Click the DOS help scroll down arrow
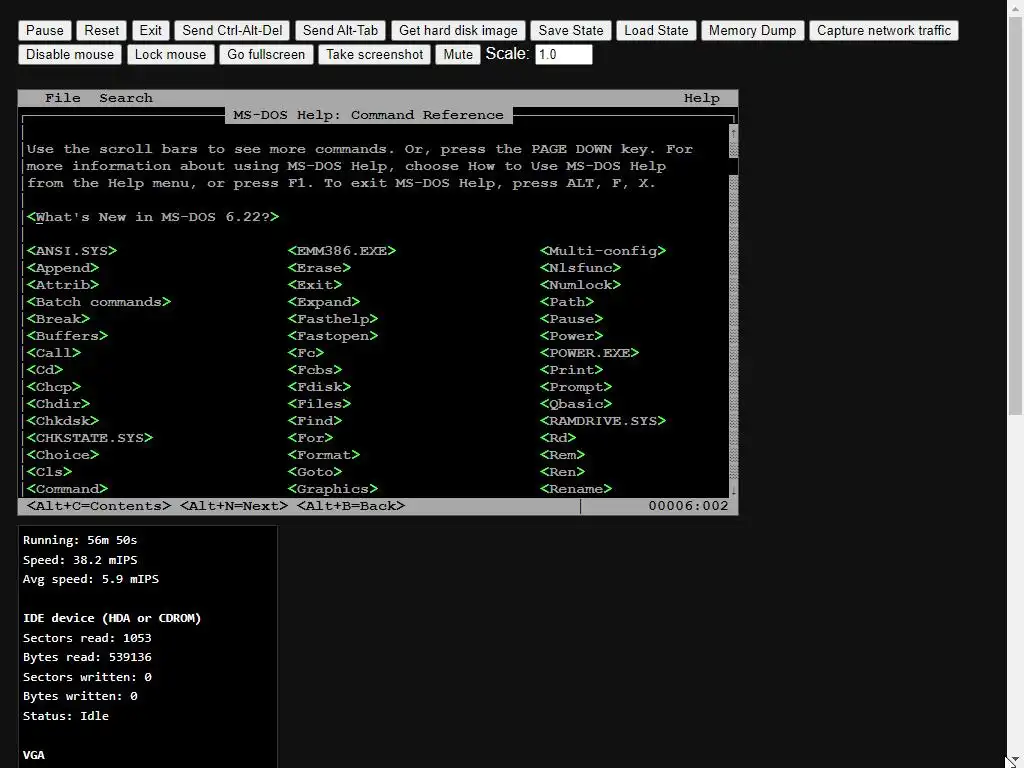Viewport: 1024px width, 768px height. click(733, 489)
